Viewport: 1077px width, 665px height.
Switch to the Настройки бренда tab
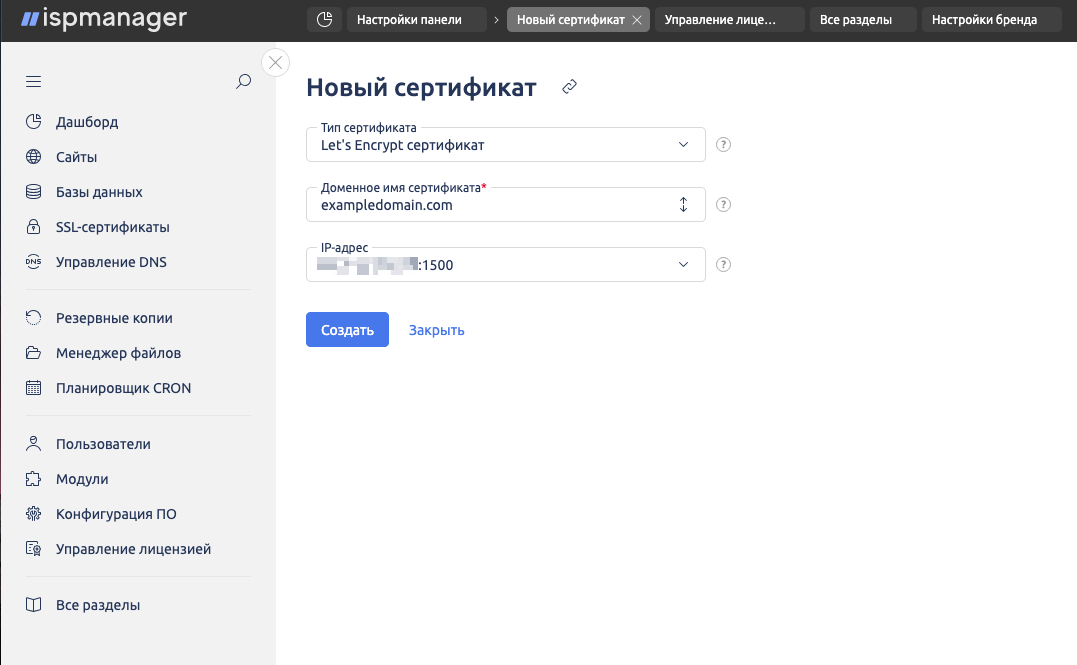(984, 20)
